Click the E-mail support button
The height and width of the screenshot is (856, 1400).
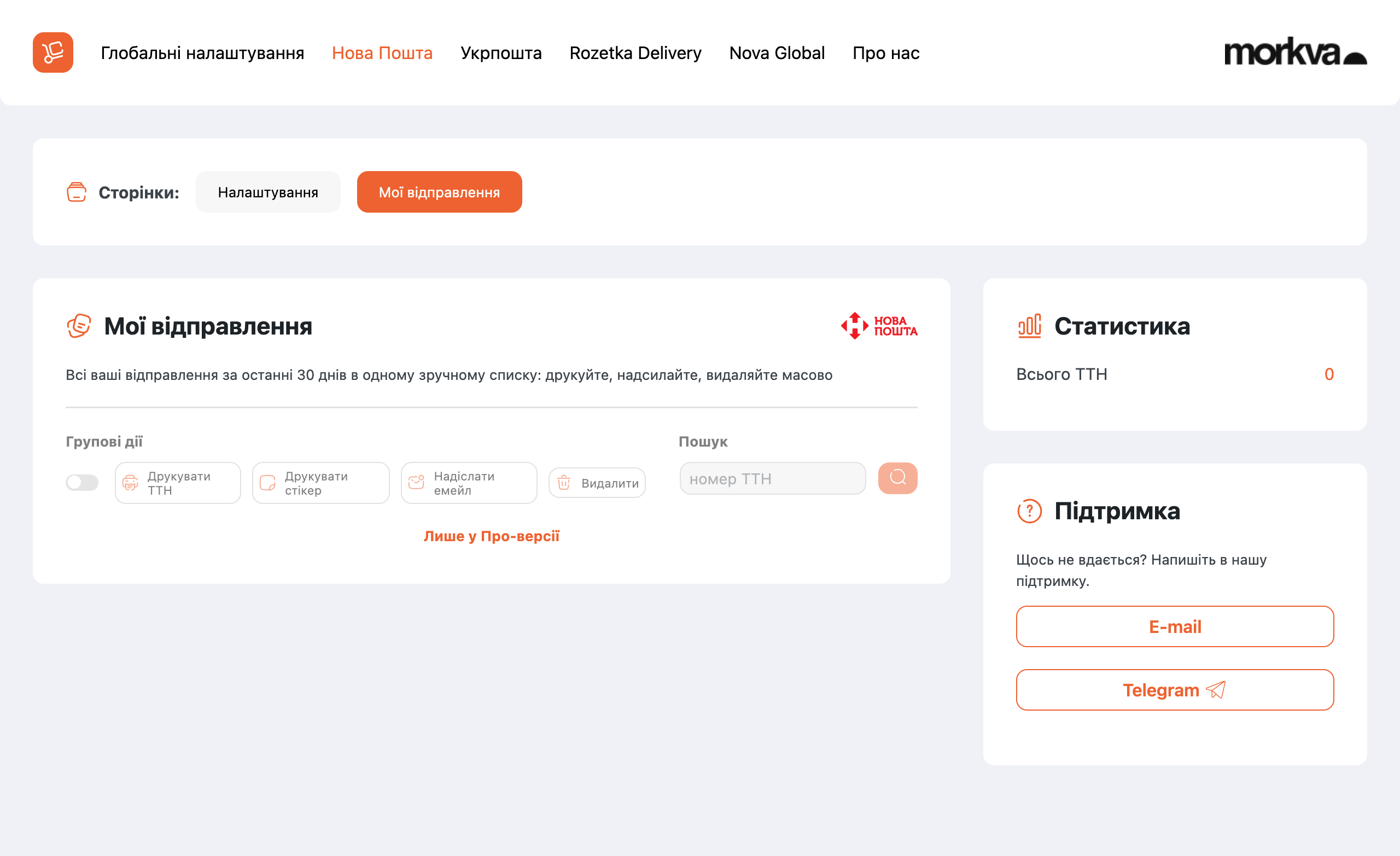tap(1174, 626)
